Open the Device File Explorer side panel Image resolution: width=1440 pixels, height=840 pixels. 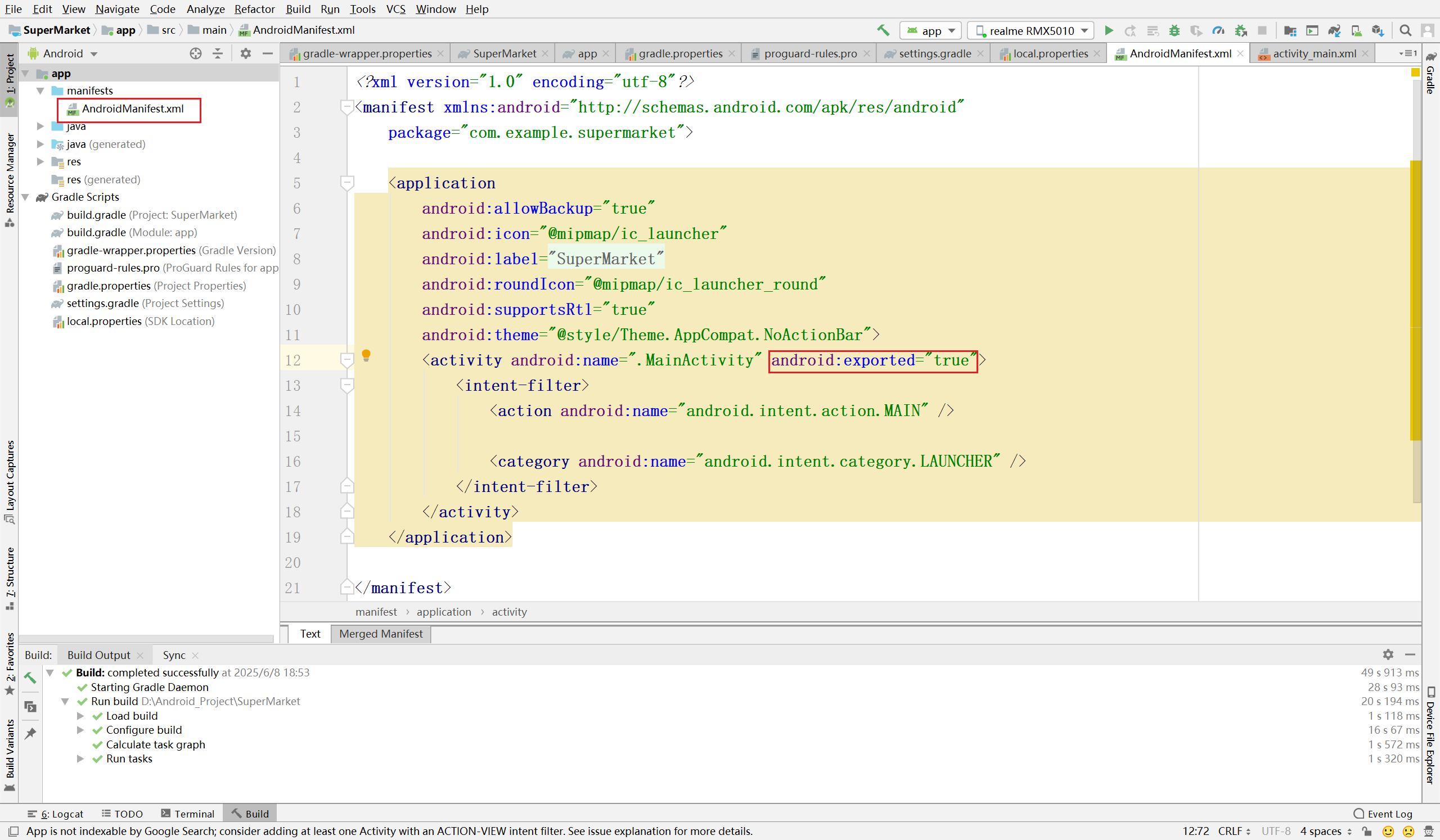tap(1430, 735)
